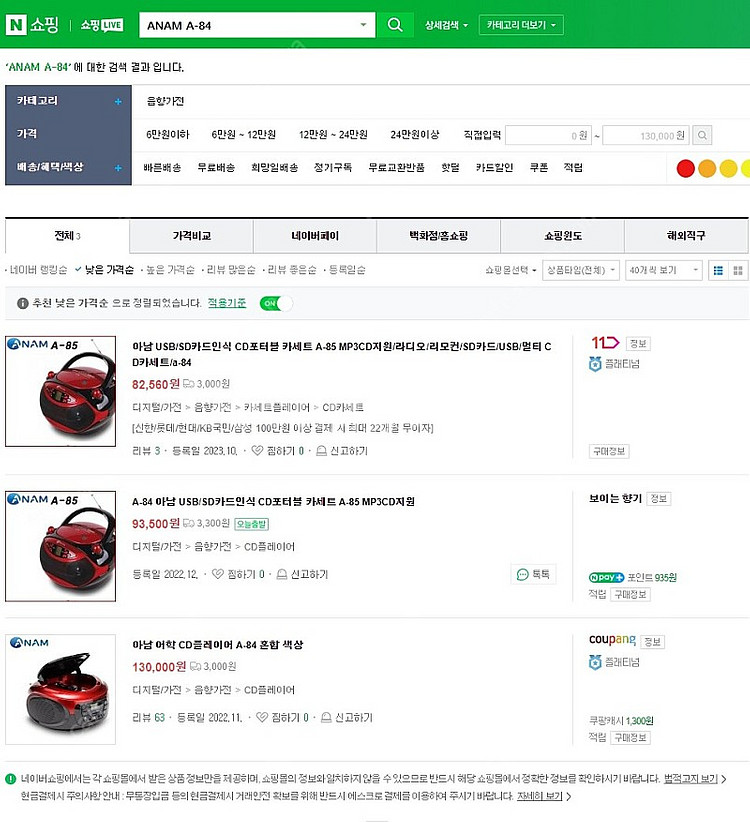Switch to list view icon
750x822 pixels.
pyautogui.click(x=718, y=271)
